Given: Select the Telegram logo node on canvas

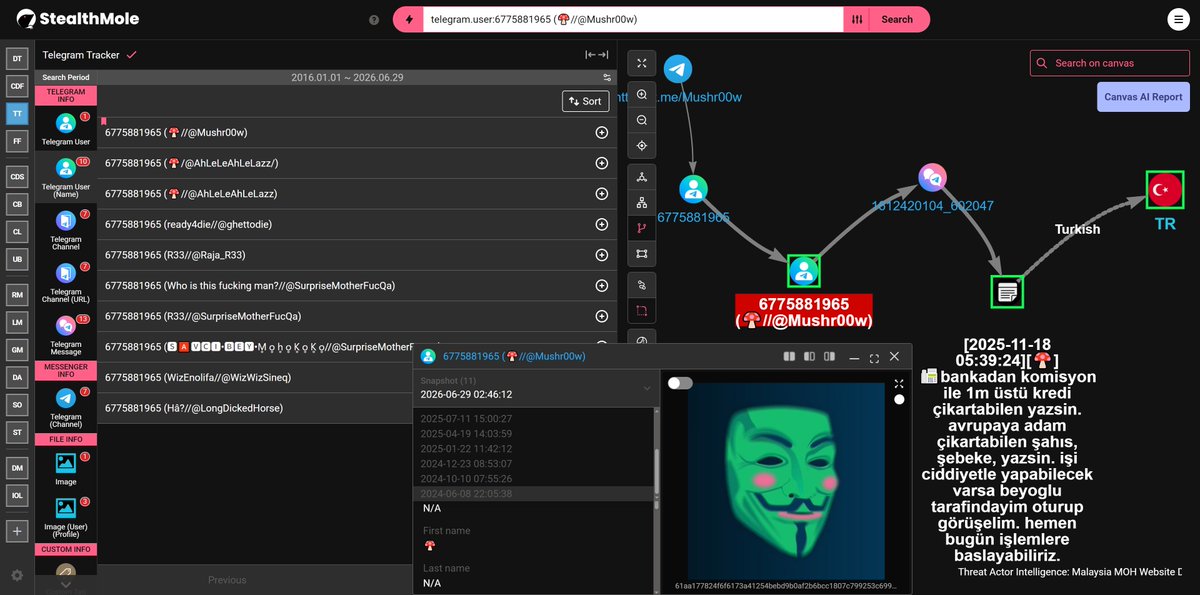Looking at the screenshot, I should [678, 69].
